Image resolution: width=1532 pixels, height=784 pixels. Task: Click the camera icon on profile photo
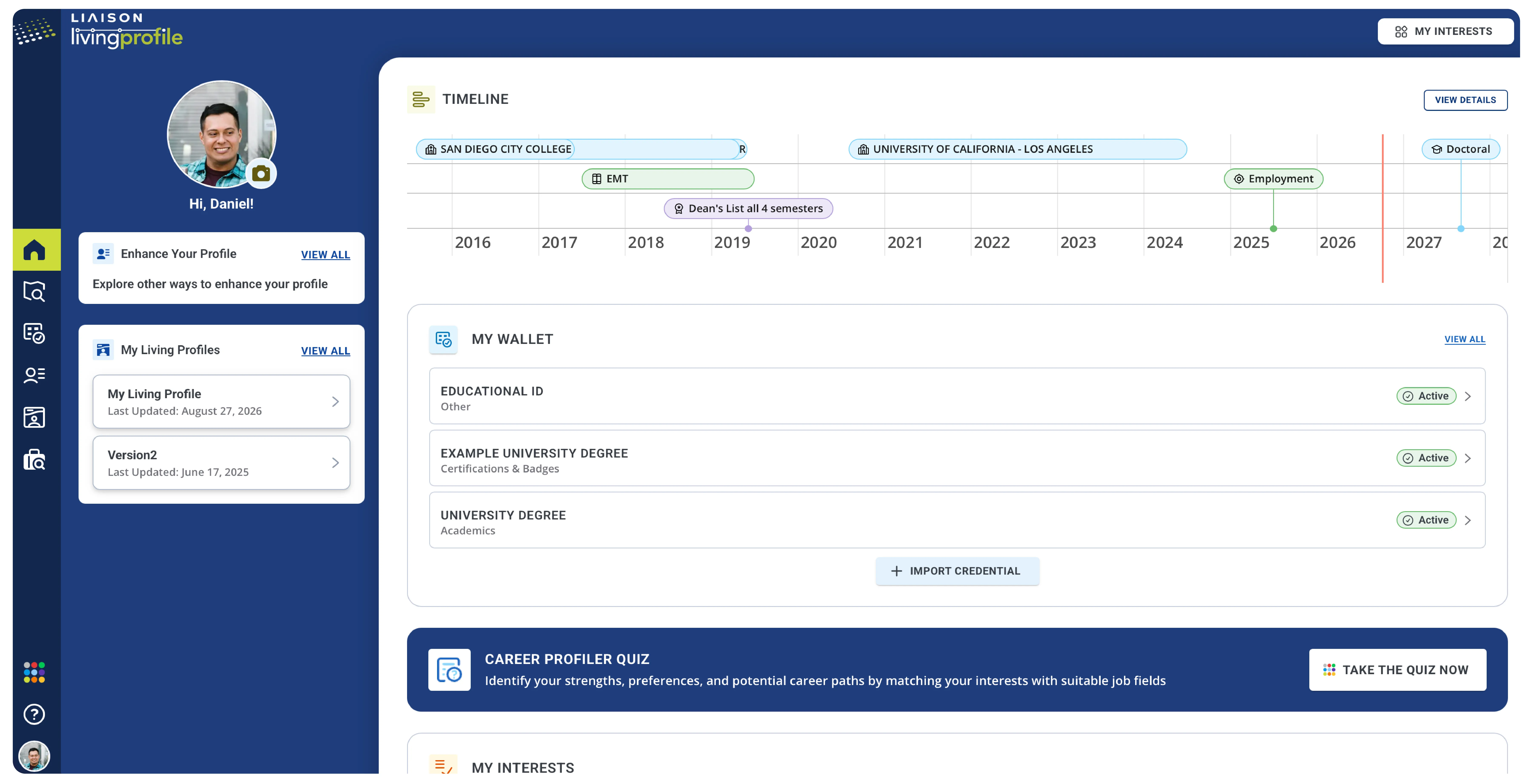tap(261, 174)
